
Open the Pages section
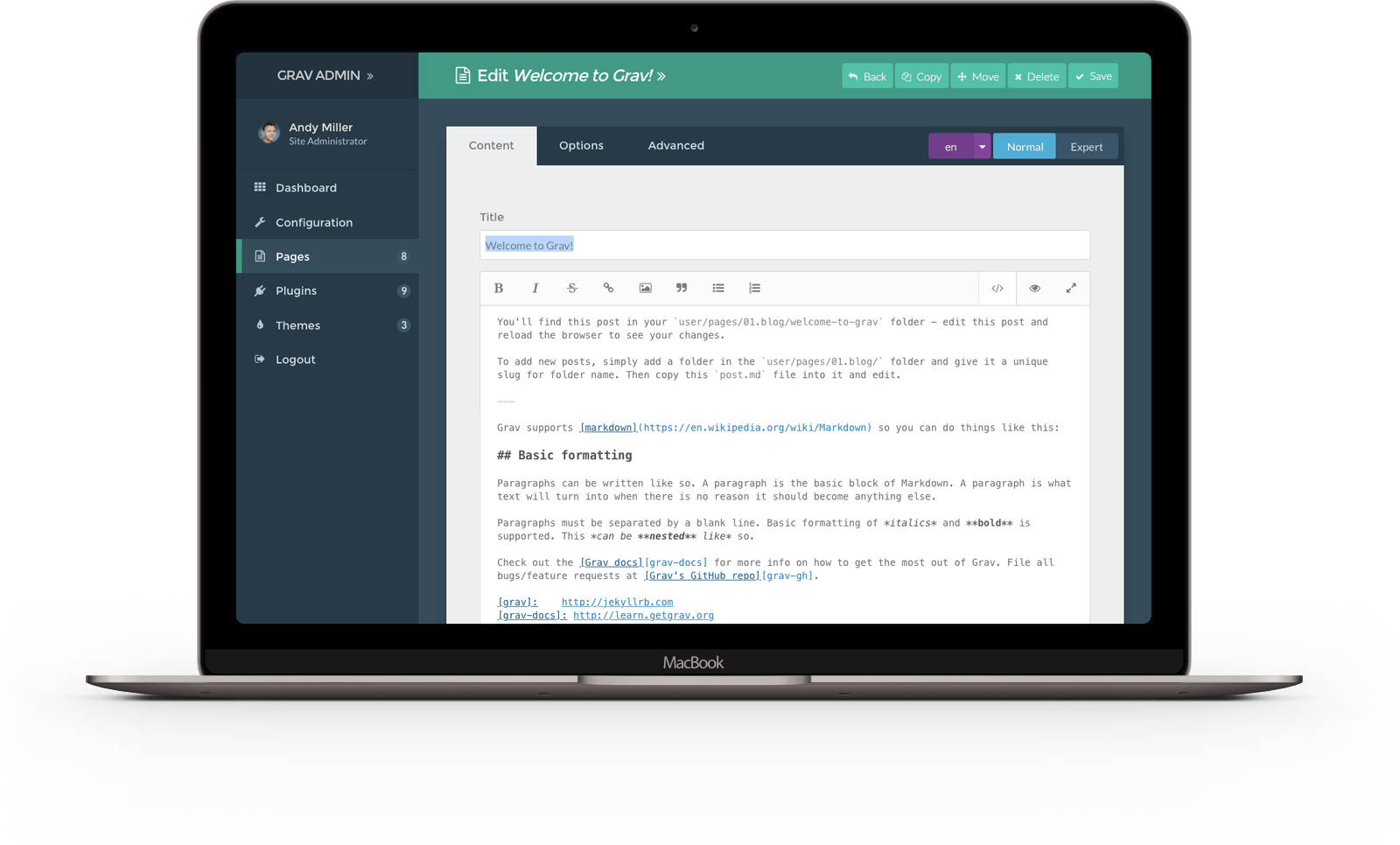(329, 256)
